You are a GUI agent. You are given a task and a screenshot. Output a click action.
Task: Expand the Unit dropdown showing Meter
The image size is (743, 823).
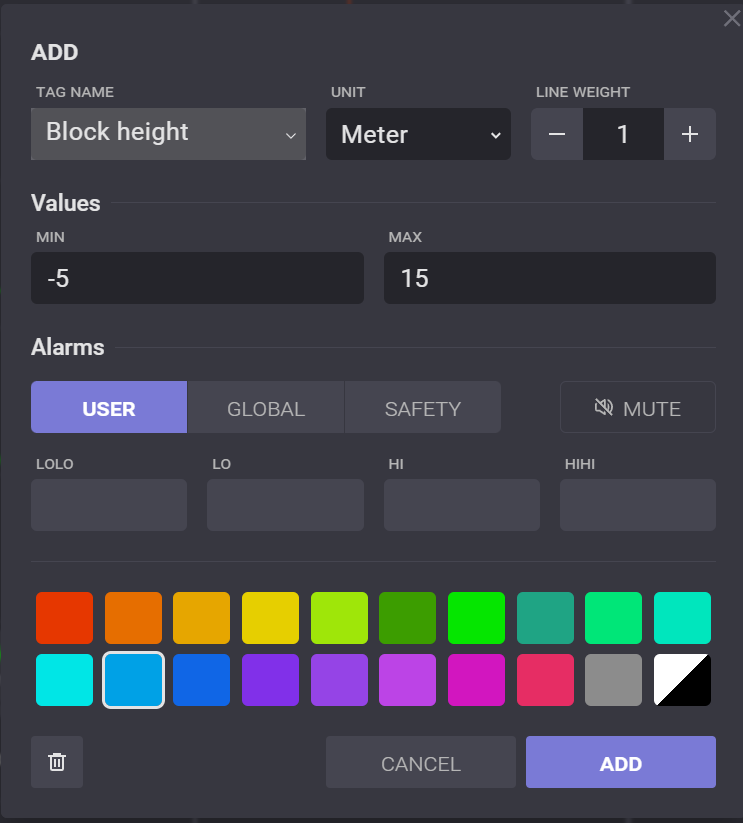418,134
